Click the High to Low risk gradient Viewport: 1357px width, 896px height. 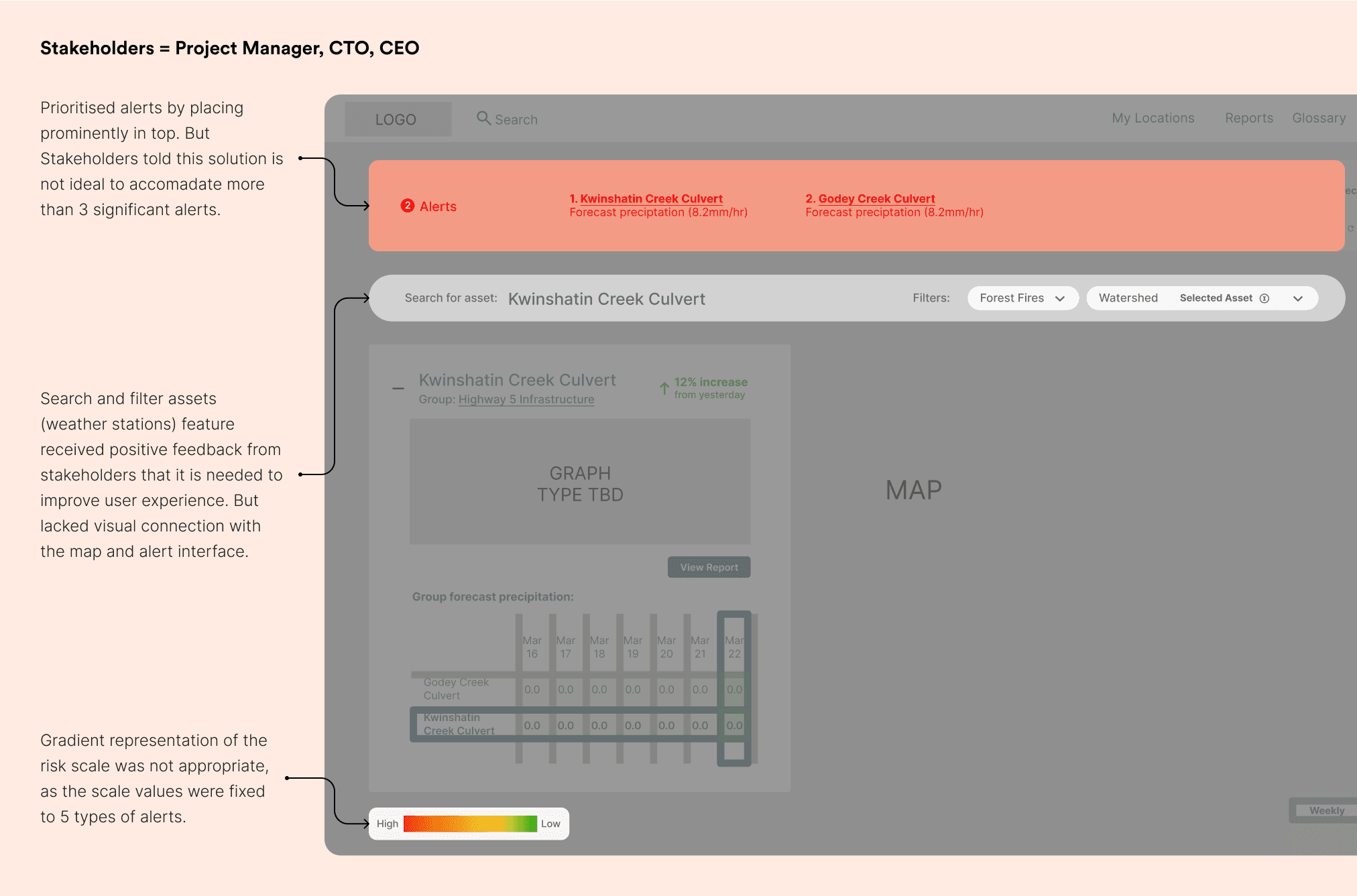[469, 824]
